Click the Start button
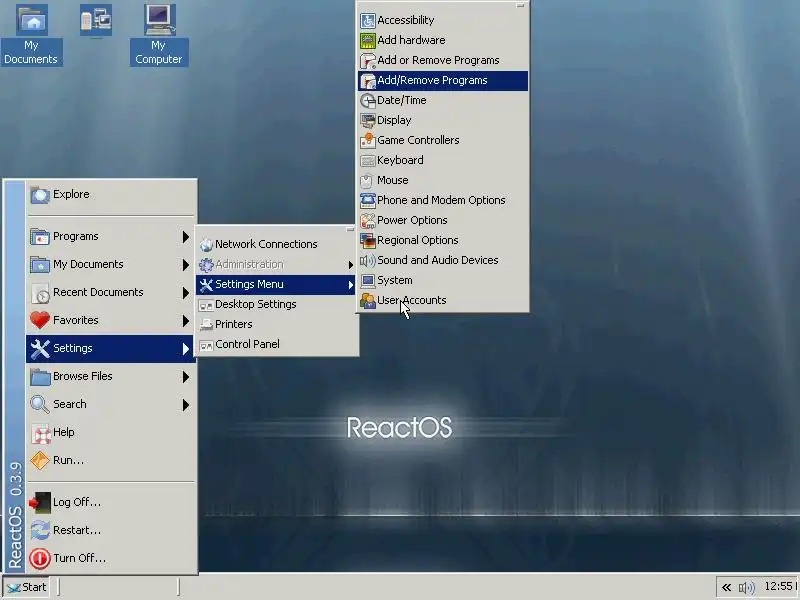The width and height of the screenshot is (800, 600). 28,587
